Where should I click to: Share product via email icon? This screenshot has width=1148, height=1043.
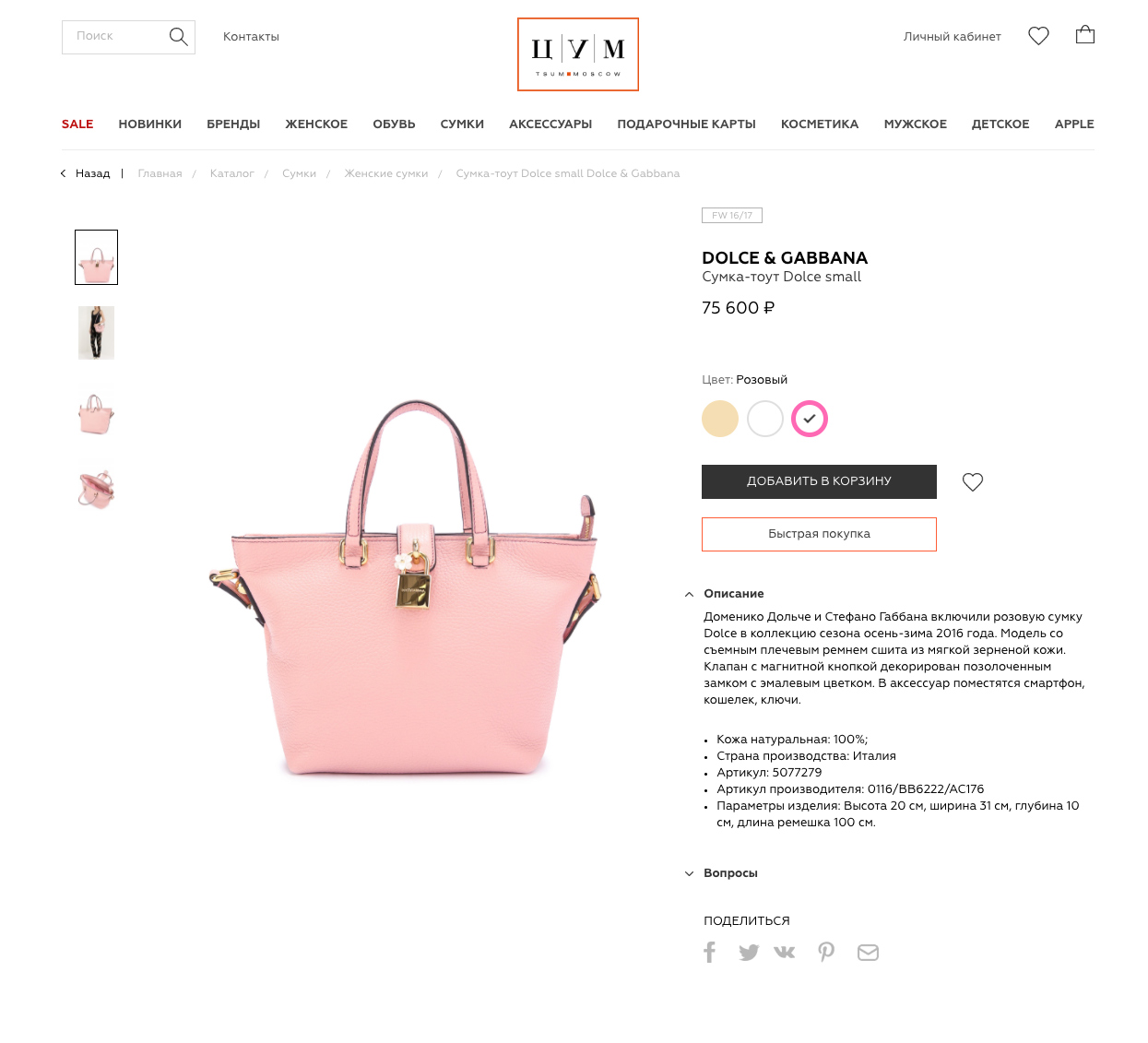868,953
